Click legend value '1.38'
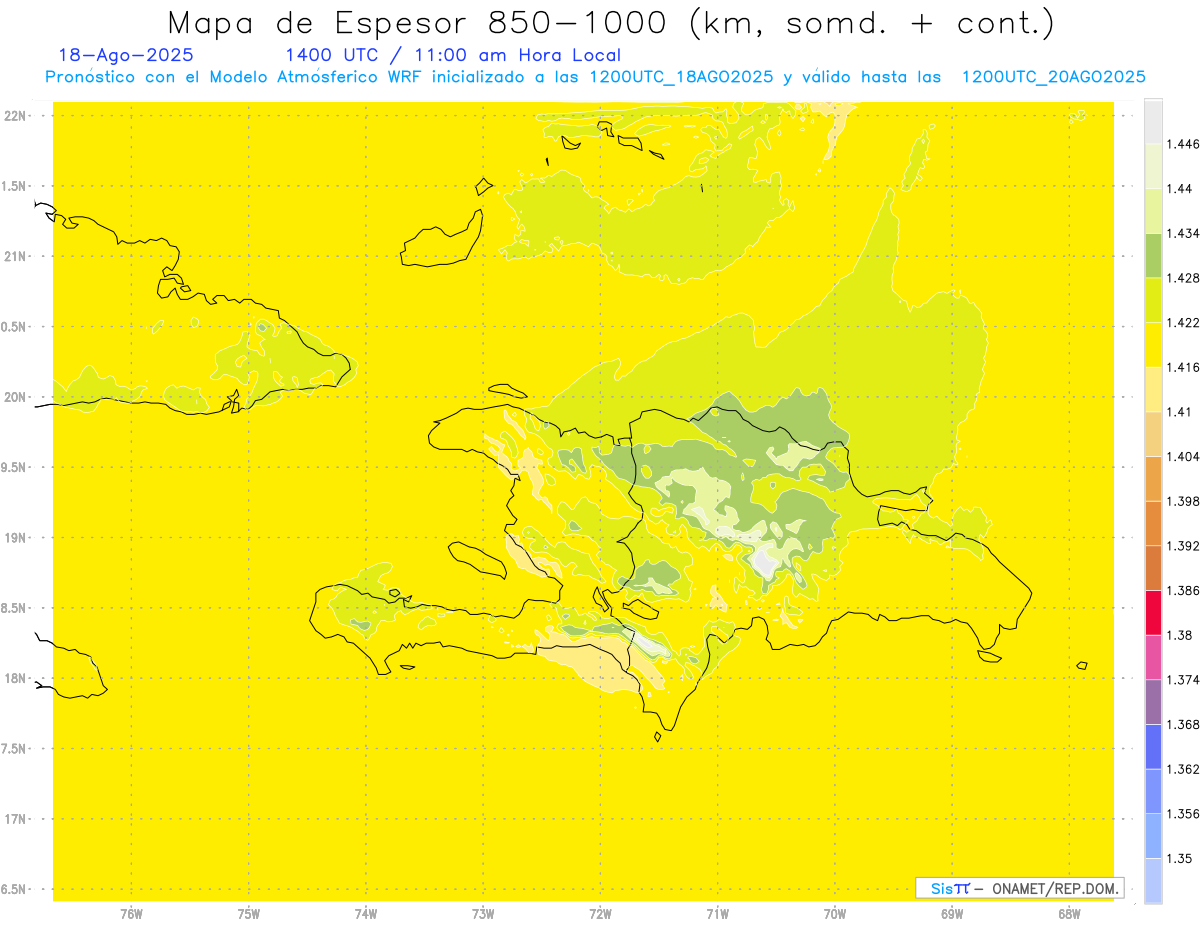This screenshot has width=1200, height=927. click(1180, 635)
